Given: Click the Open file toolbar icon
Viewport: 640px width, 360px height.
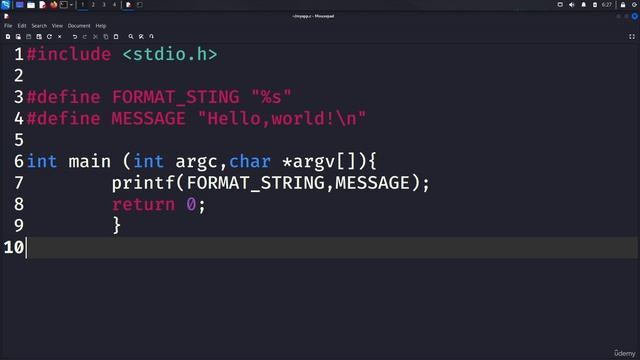Looking at the screenshot, I should pos(18,37).
